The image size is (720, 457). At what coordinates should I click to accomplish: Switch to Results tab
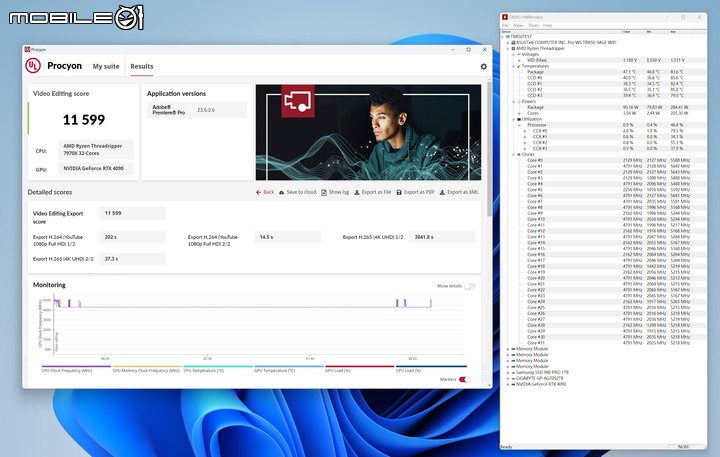pos(142,67)
